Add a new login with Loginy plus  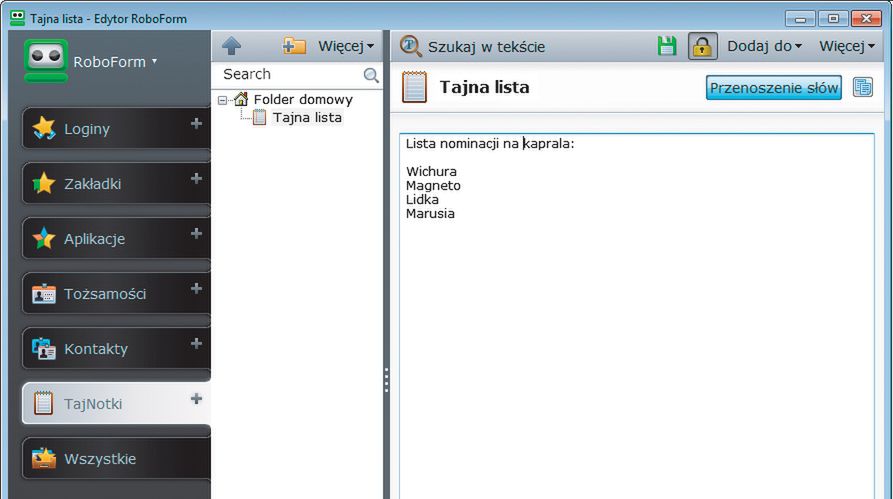point(196,124)
